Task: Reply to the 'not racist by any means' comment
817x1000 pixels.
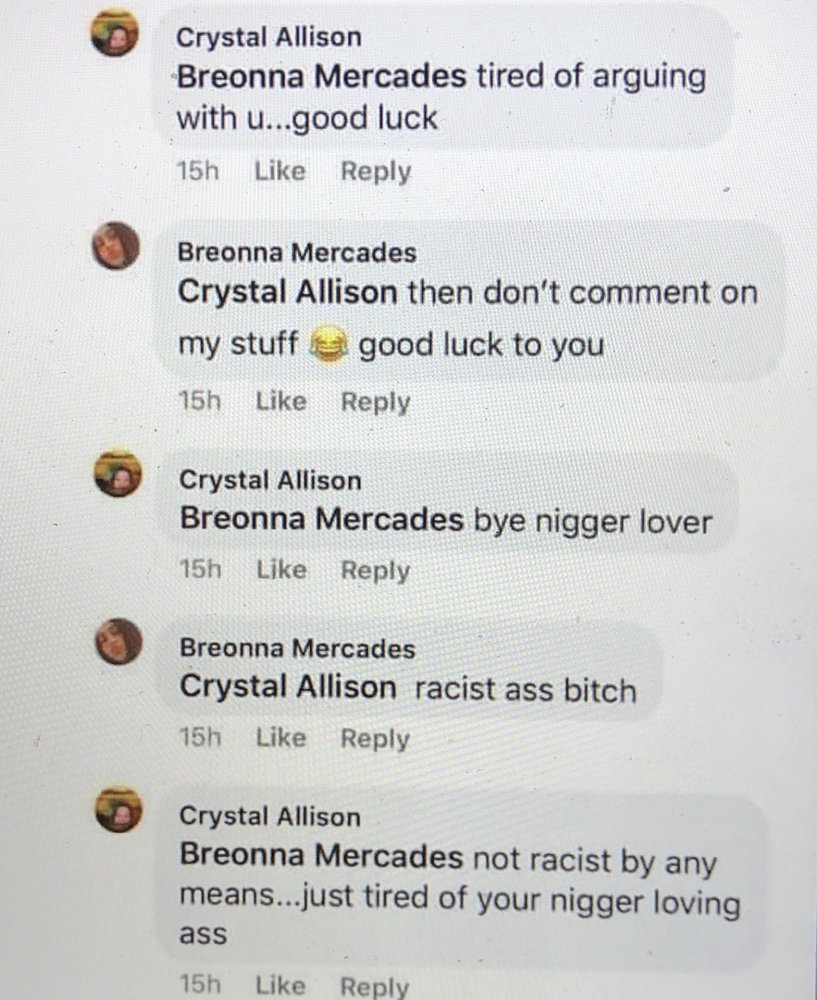Action: (374, 987)
